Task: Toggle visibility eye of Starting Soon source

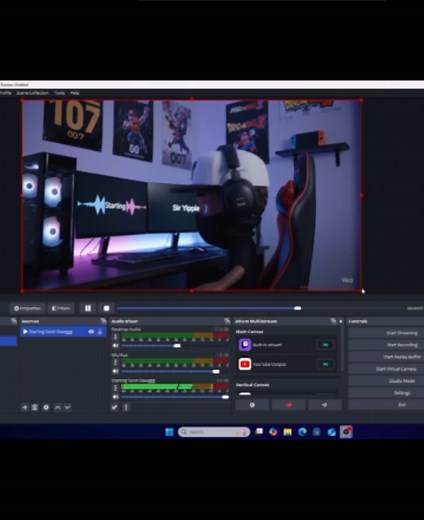Action: [x=91, y=332]
